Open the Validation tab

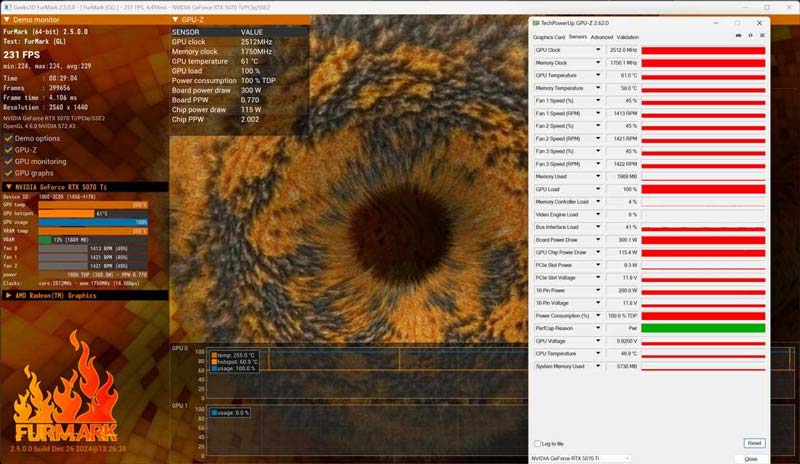(x=628, y=37)
